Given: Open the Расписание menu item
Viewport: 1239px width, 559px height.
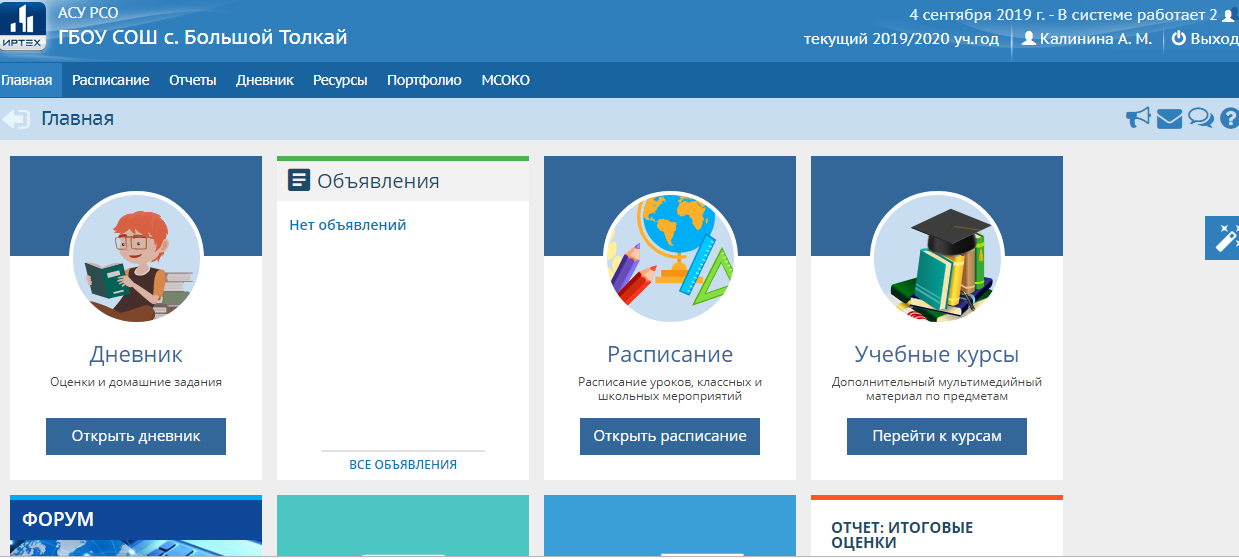Looking at the screenshot, I should pyautogui.click(x=111, y=80).
